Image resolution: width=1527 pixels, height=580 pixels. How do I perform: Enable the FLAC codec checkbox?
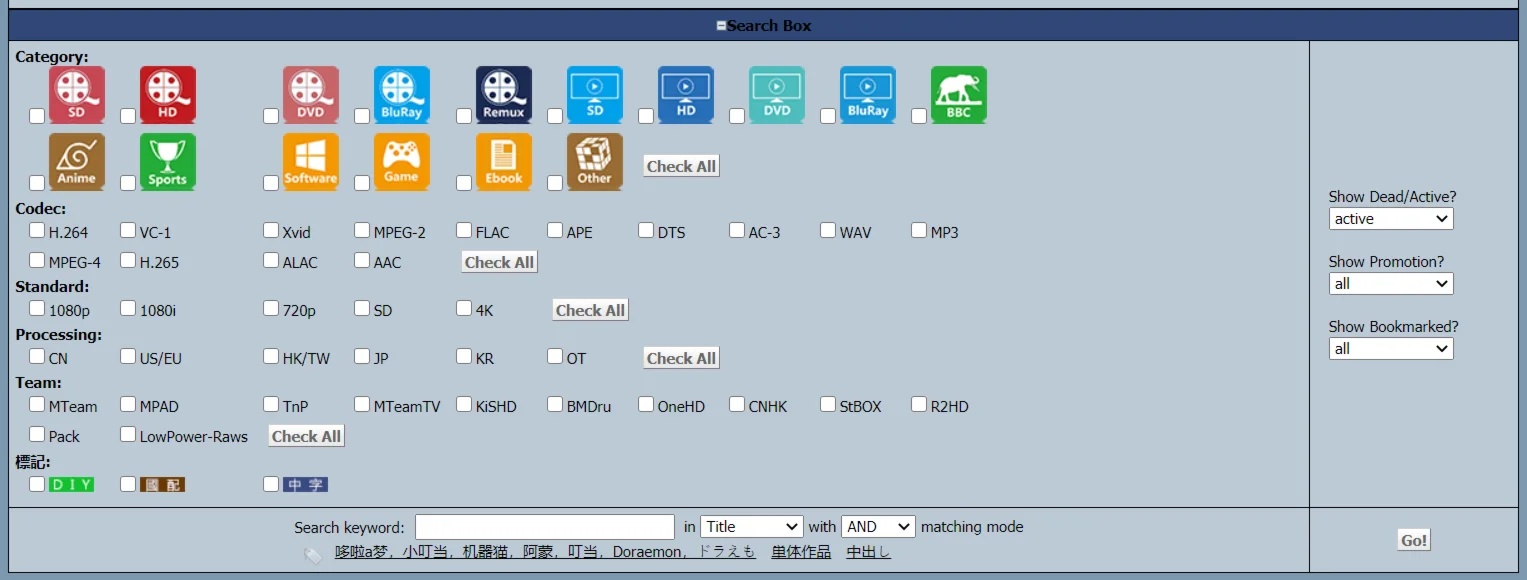point(464,231)
